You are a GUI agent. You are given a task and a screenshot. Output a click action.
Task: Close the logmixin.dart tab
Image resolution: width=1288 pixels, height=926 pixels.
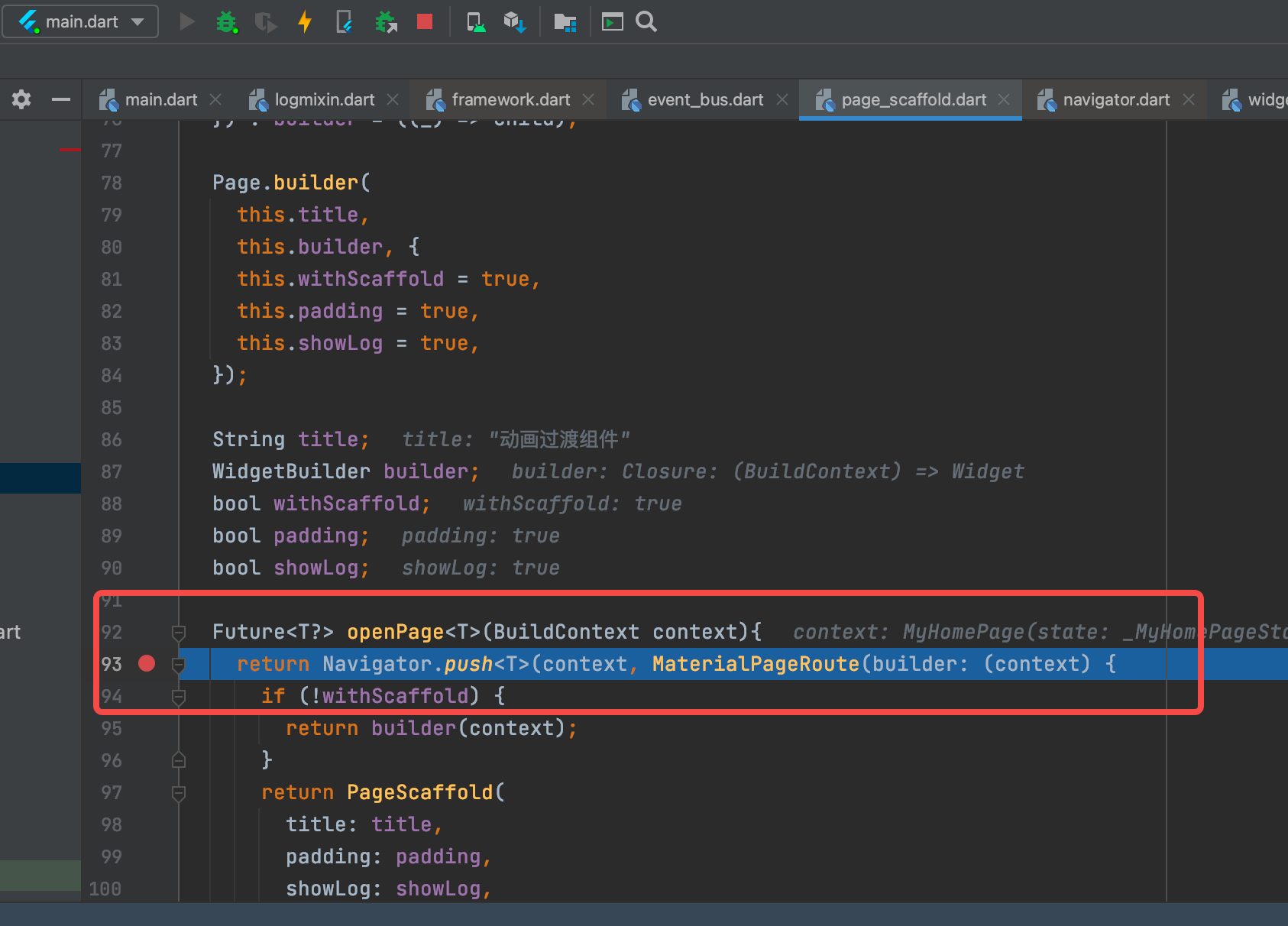[x=393, y=99]
